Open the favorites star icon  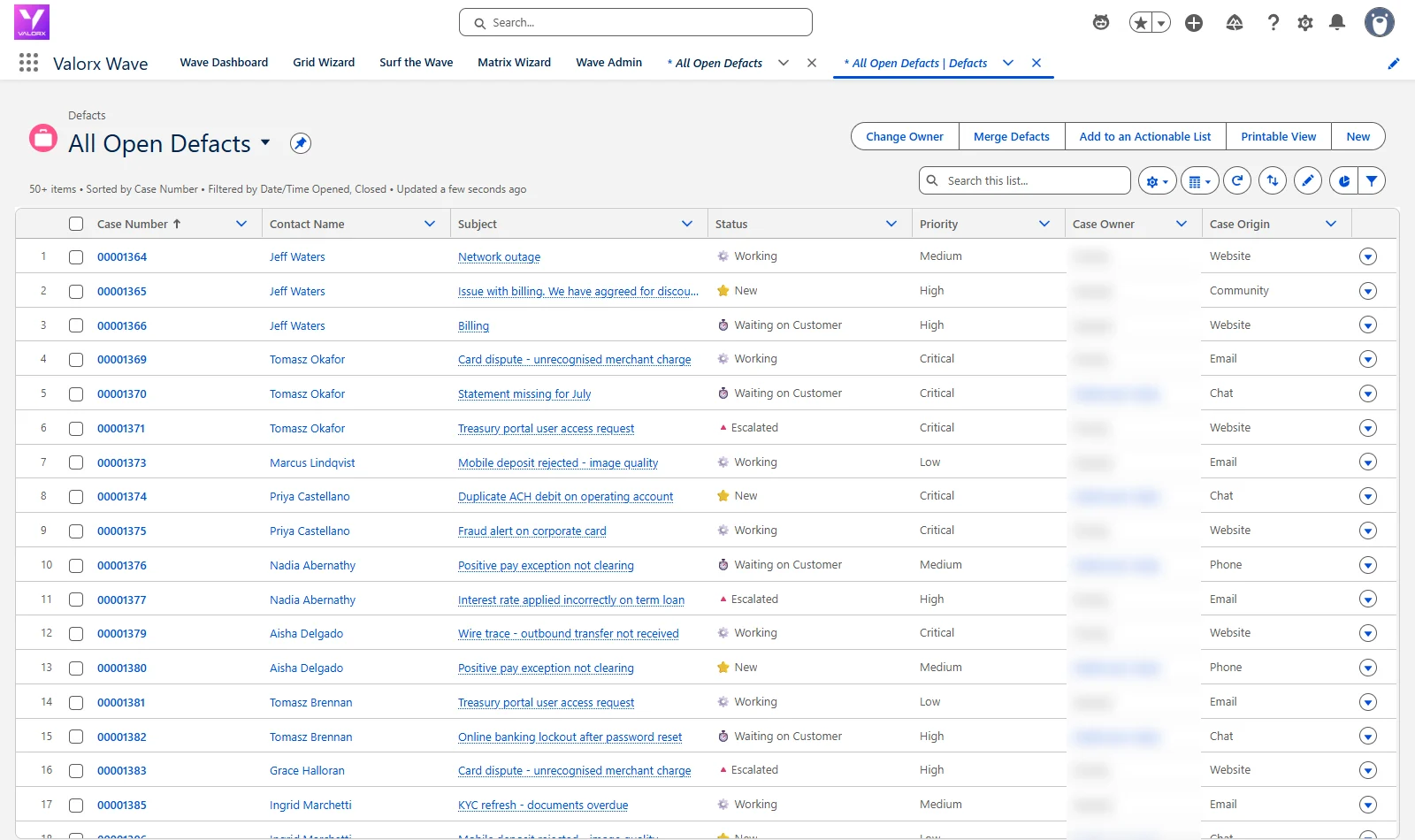point(1141,23)
